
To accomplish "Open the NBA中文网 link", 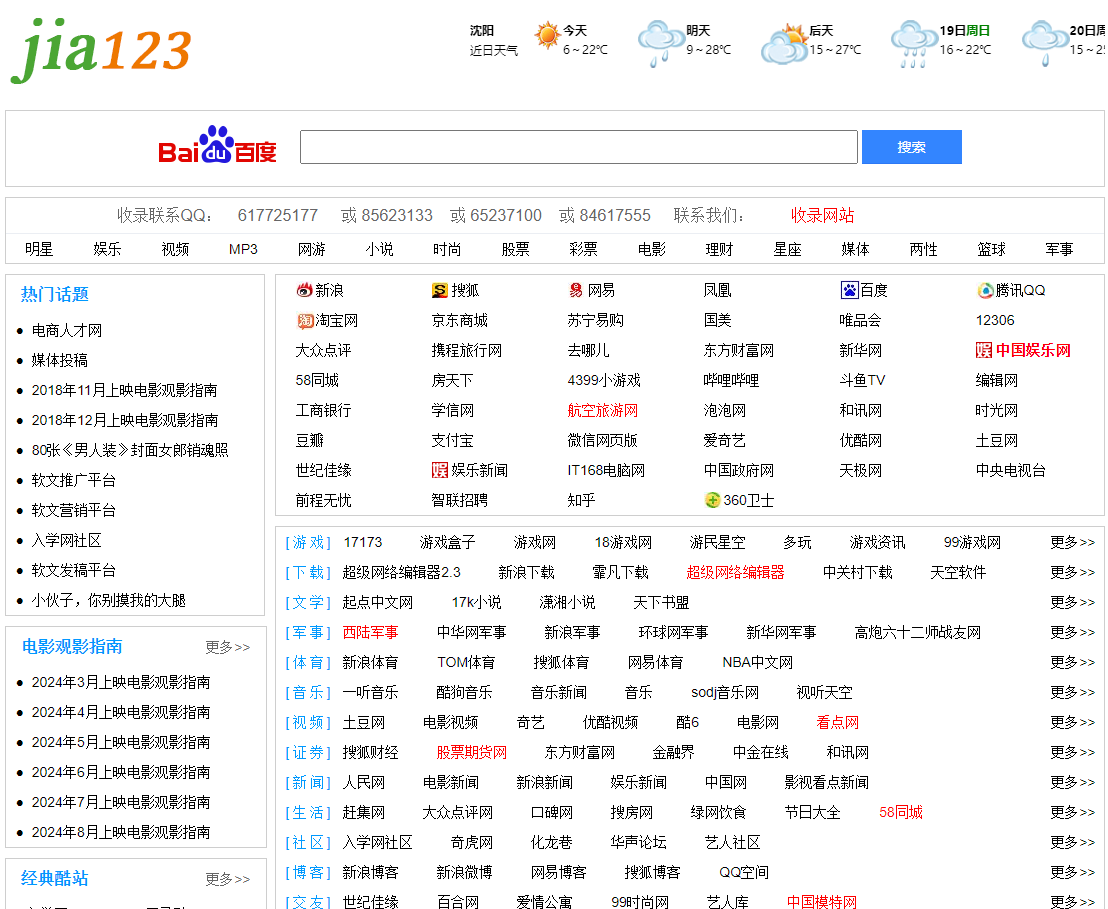I will tap(758, 662).
